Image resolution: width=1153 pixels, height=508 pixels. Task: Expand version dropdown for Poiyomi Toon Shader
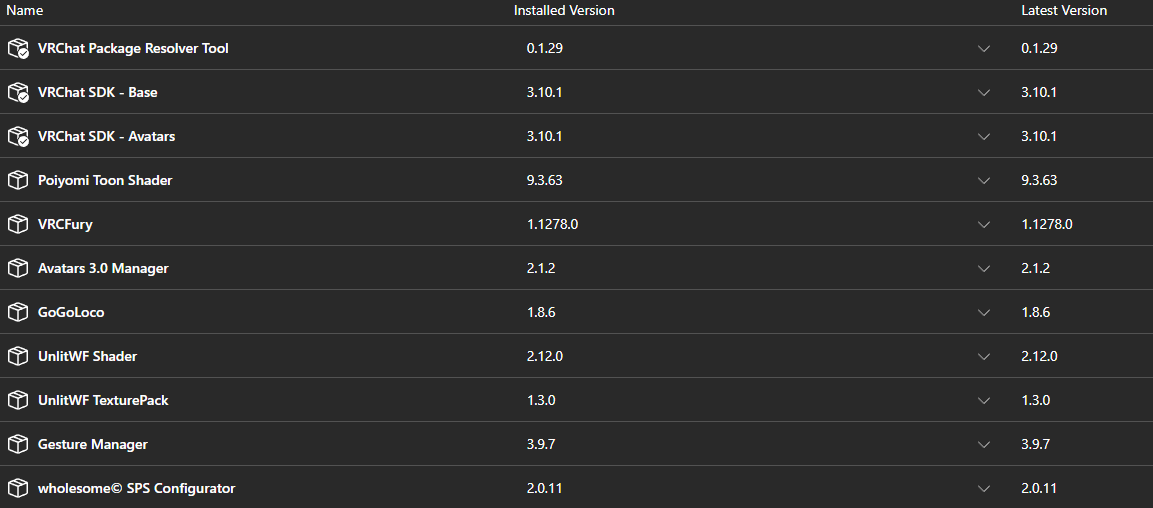pos(984,181)
